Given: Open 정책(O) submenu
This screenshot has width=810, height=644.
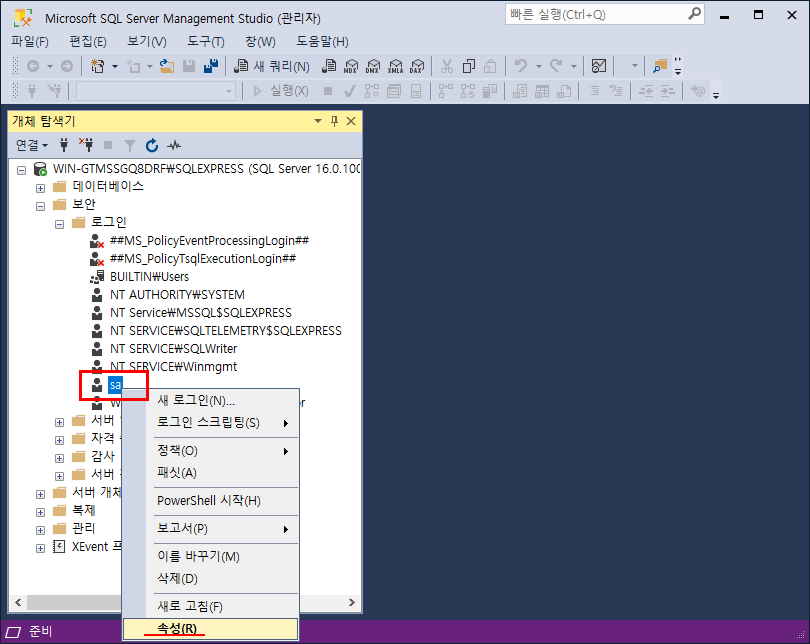Looking at the screenshot, I should (x=210, y=451).
